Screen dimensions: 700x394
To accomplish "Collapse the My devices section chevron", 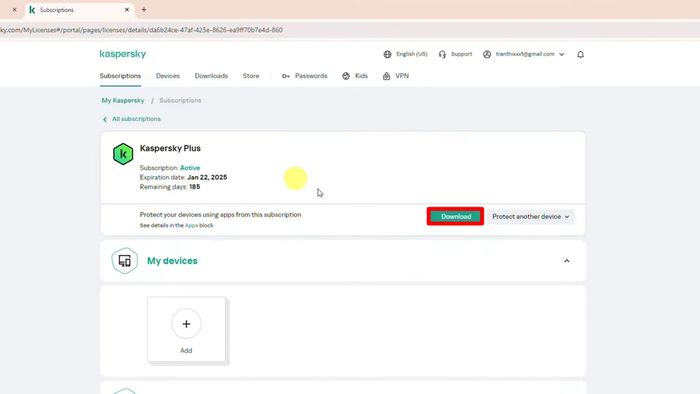I will (567, 261).
